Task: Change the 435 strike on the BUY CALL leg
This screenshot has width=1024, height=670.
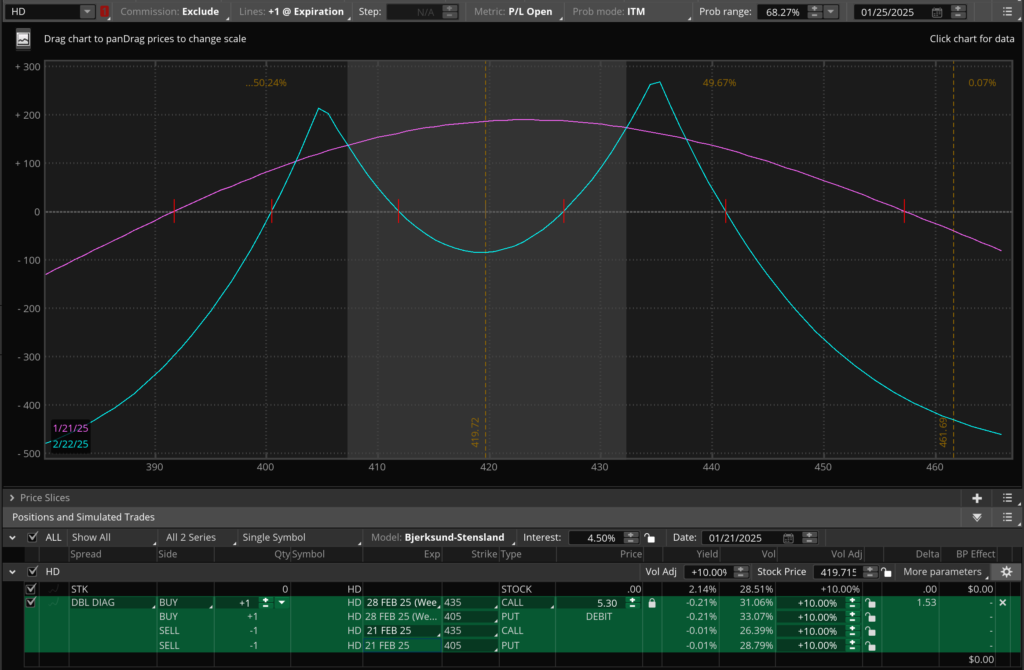Action: (x=470, y=603)
